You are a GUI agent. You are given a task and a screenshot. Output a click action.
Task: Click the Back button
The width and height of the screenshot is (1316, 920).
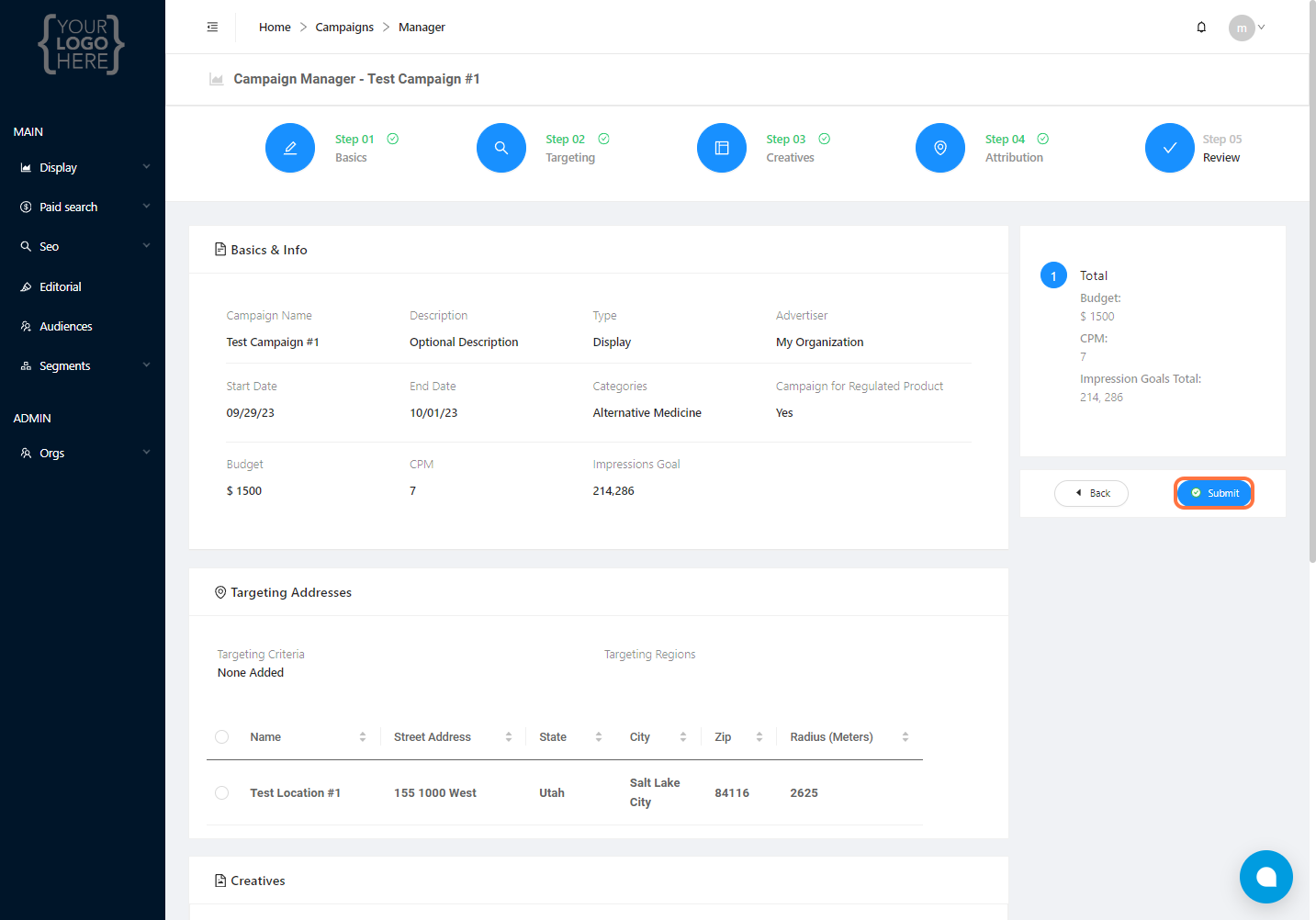[x=1092, y=493]
